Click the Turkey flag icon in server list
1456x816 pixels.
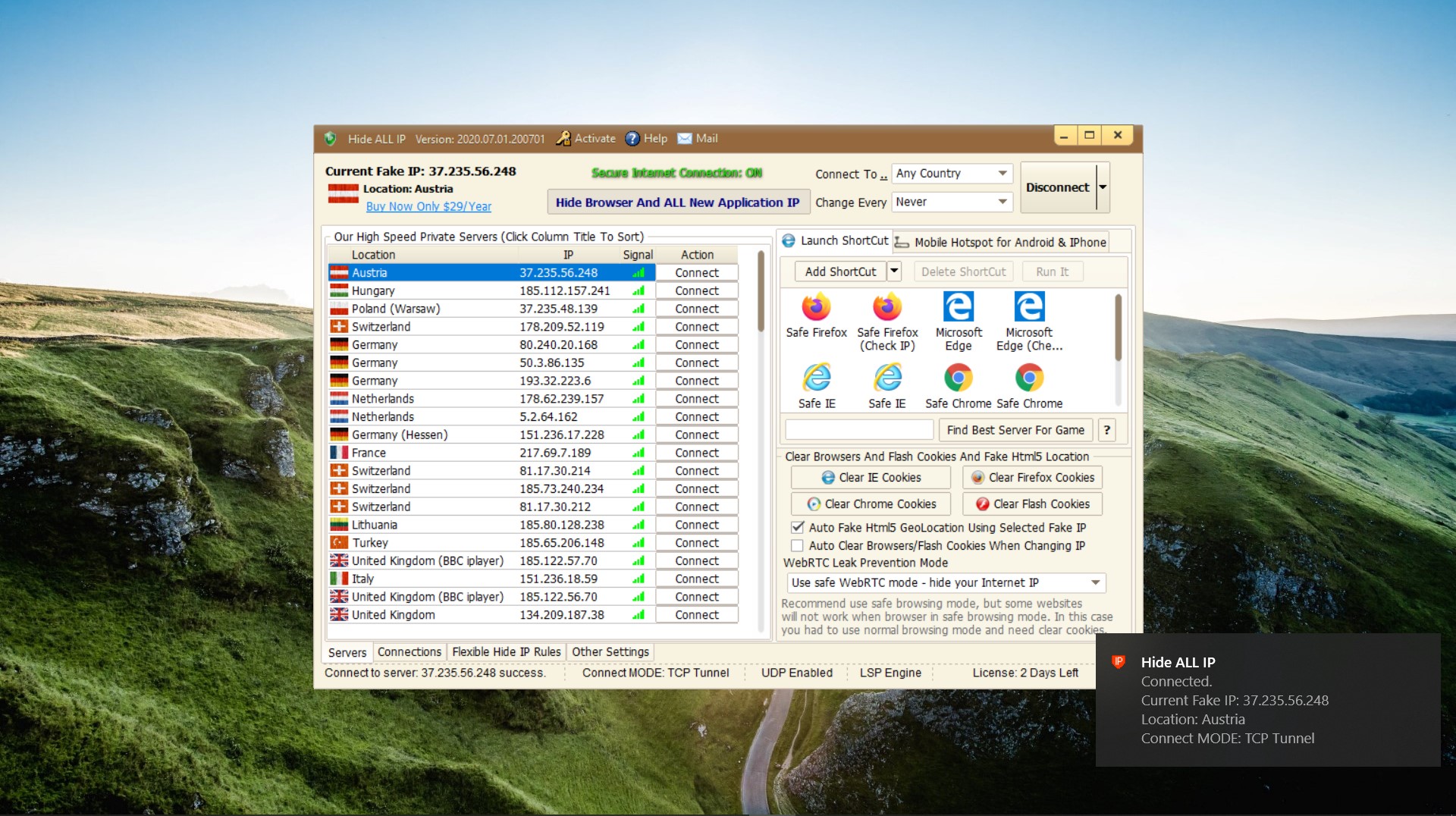tap(339, 542)
